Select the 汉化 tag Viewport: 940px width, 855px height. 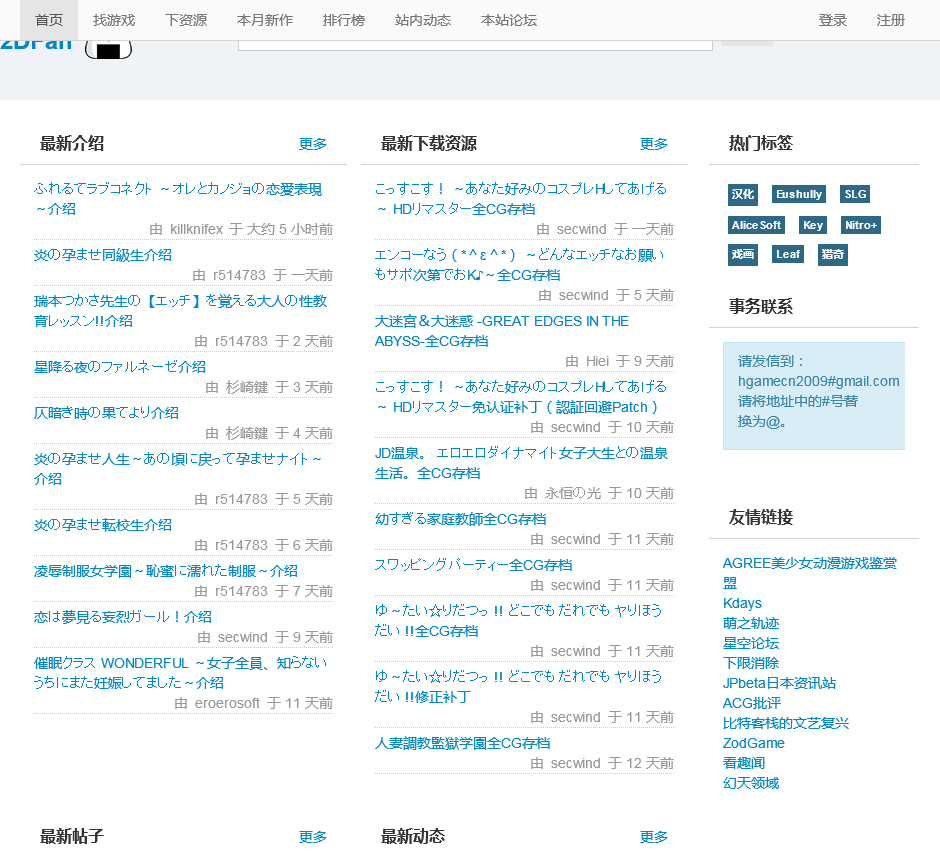pyautogui.click(x=743, y=194)
